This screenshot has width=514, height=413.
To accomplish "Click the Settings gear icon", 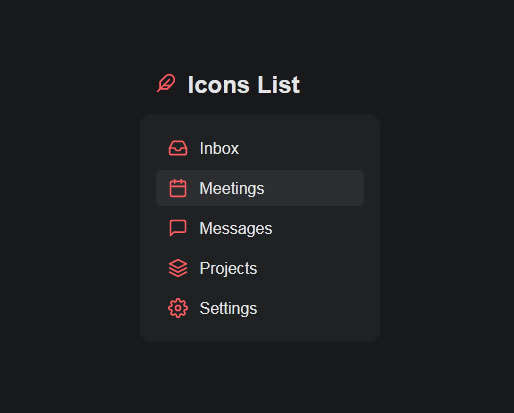I will click(178, 308).
